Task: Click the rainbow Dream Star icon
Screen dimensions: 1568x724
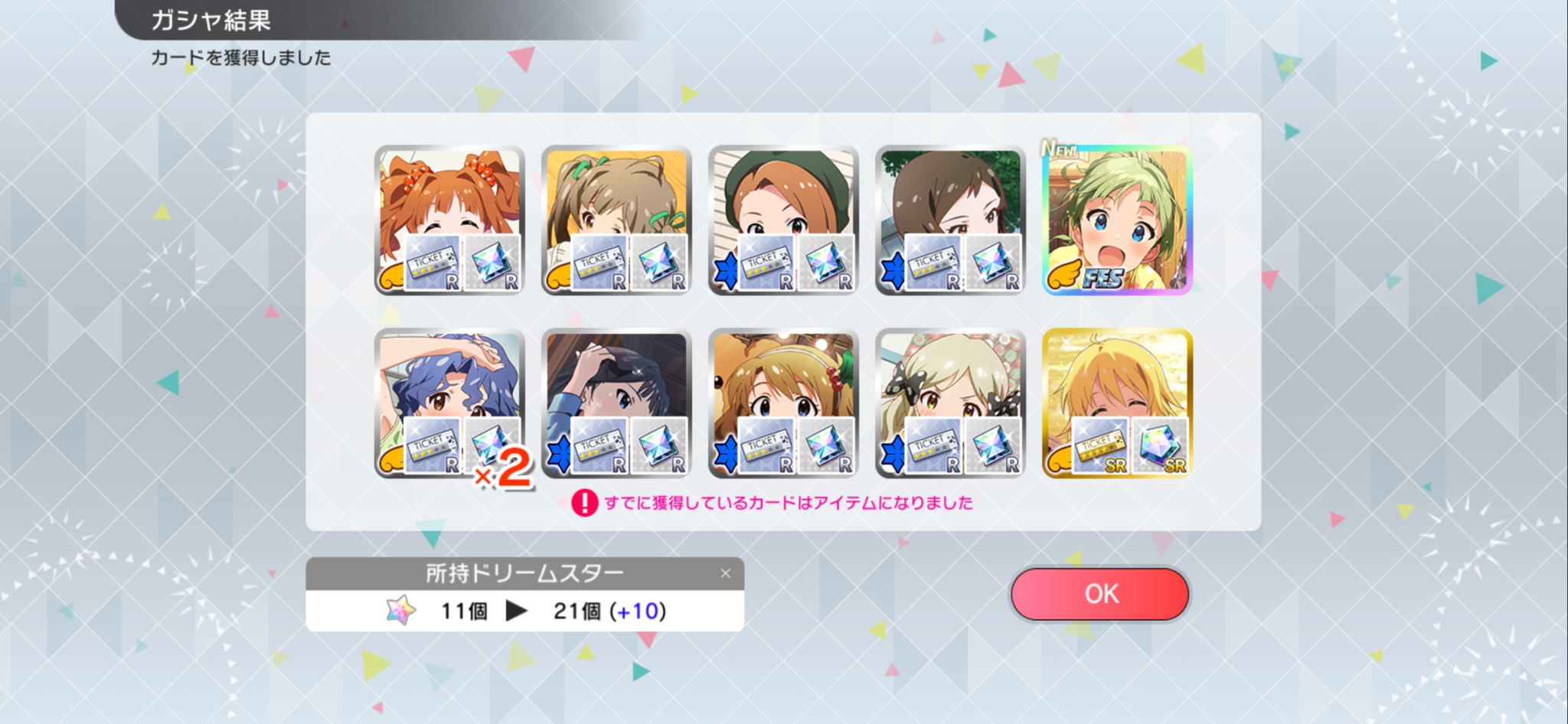Action: (400, 611)
